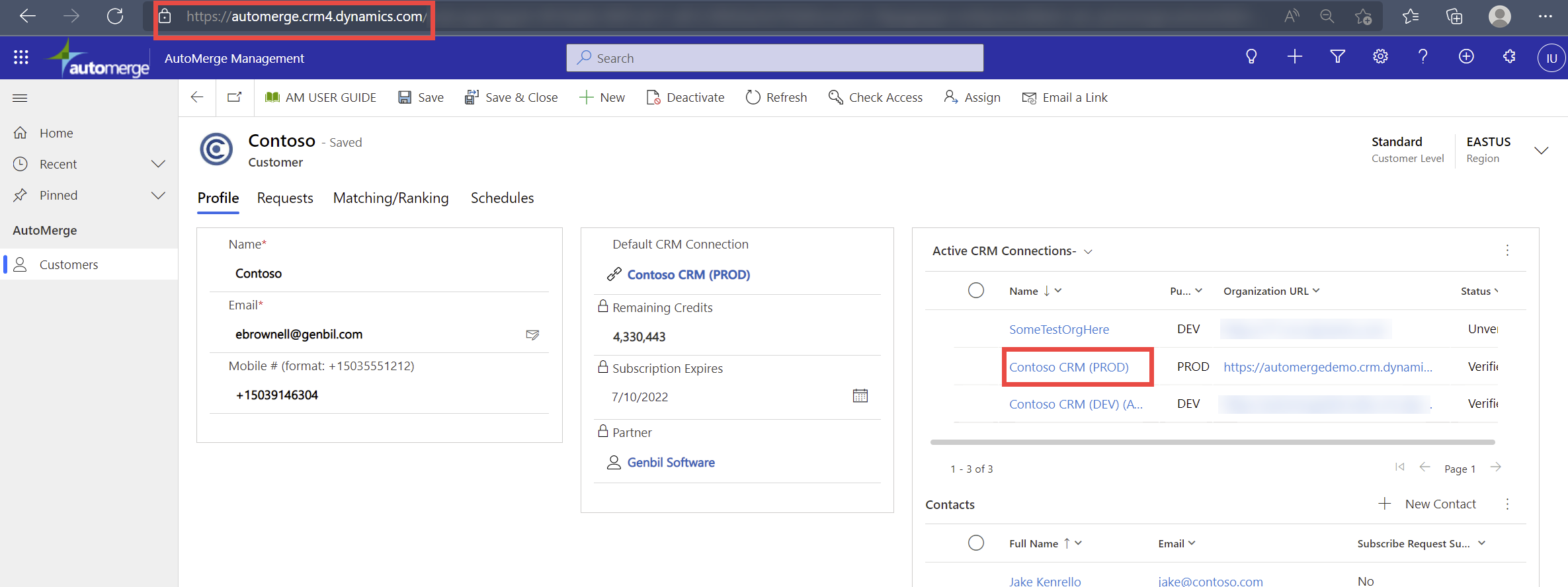Viewport: 1568px width, 587px height.
Task: Open Check Access
Action: (876, 97)
